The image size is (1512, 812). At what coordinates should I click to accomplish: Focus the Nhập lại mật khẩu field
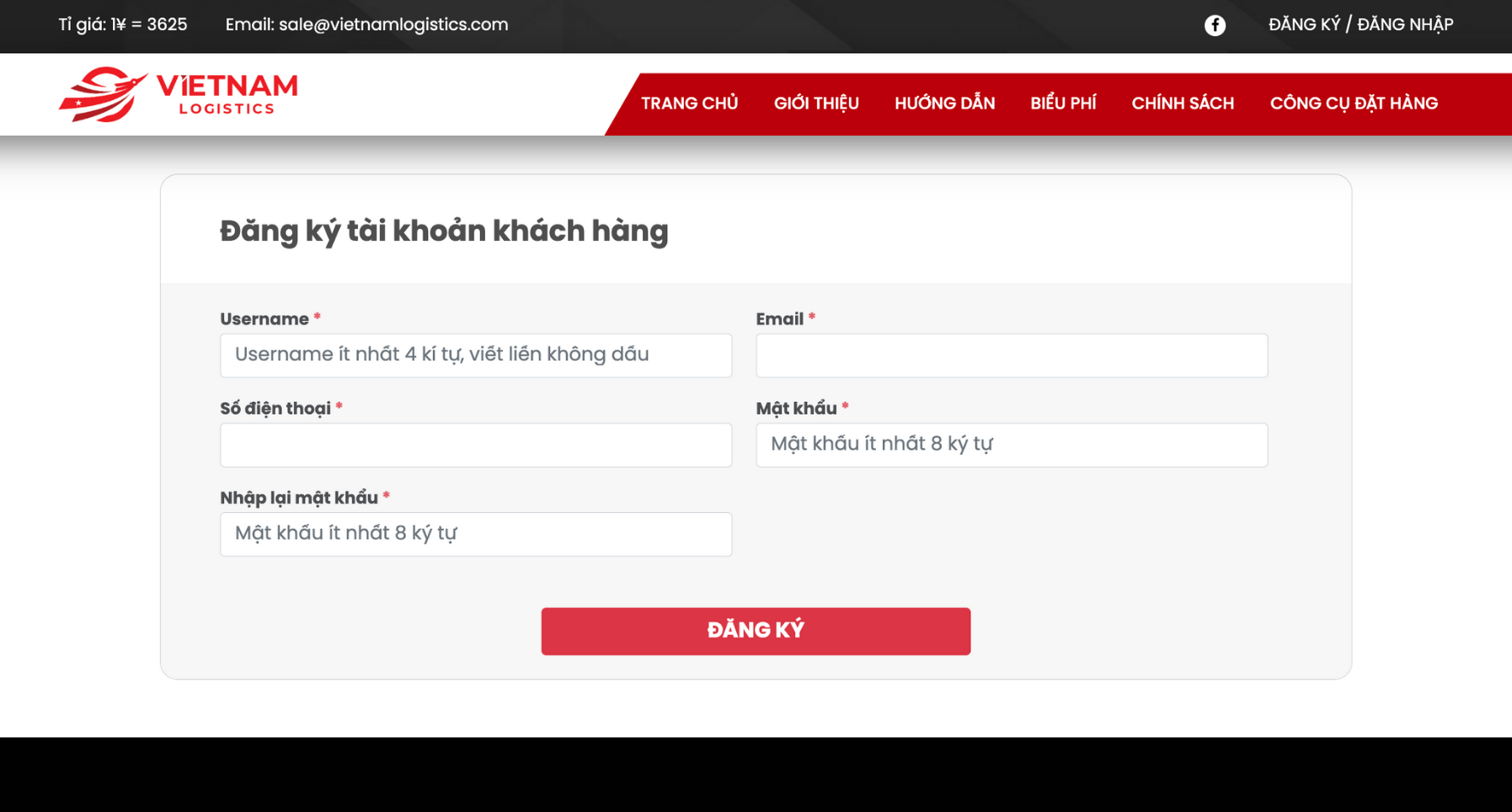point(476,534)
